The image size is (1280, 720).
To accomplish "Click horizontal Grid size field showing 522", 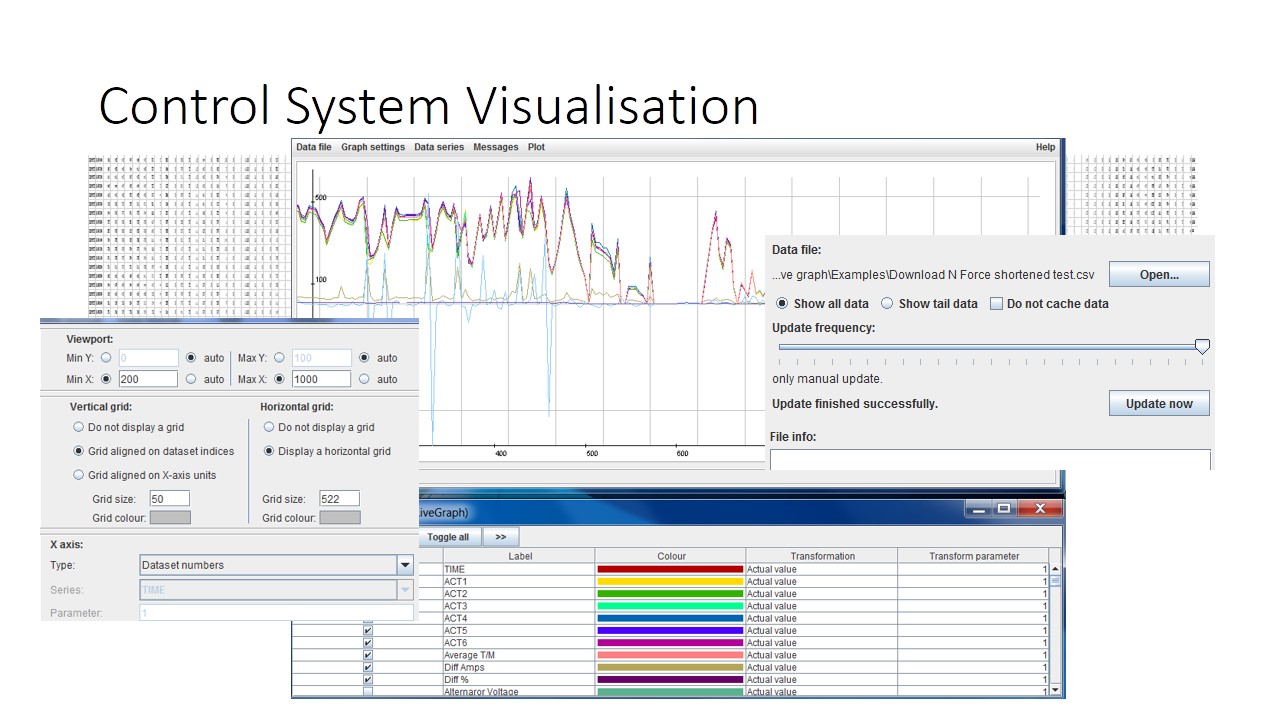I will (339, 498).
